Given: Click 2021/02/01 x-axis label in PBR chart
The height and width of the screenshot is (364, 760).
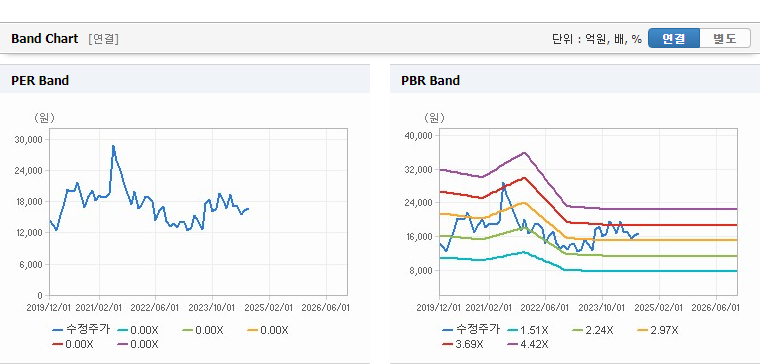Looking at the screenshot, I should click(489, 308).
